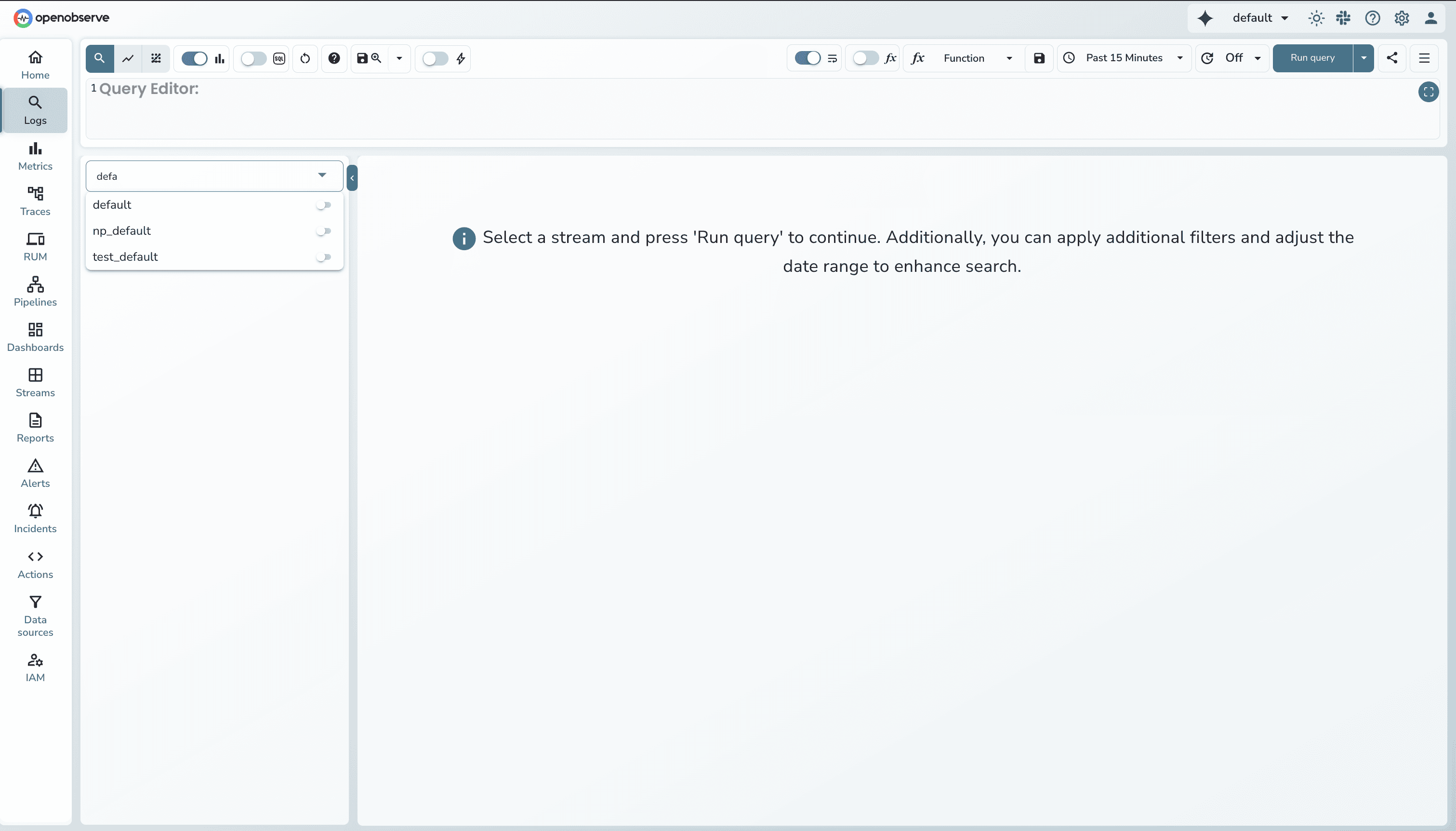Click the quick mode lightning icon
This screenshot has height=831, width=1456.
[460, 58]
